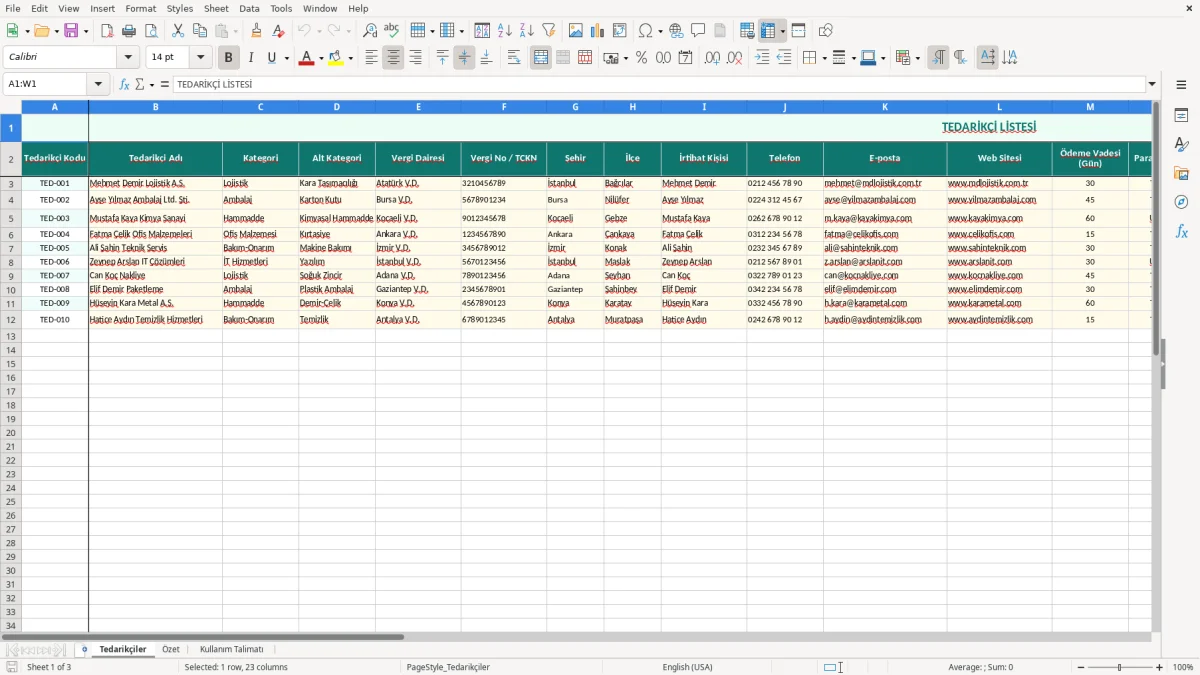Open the Styles menu
This screenshot has width=1200, height=675.
point(180,8)
